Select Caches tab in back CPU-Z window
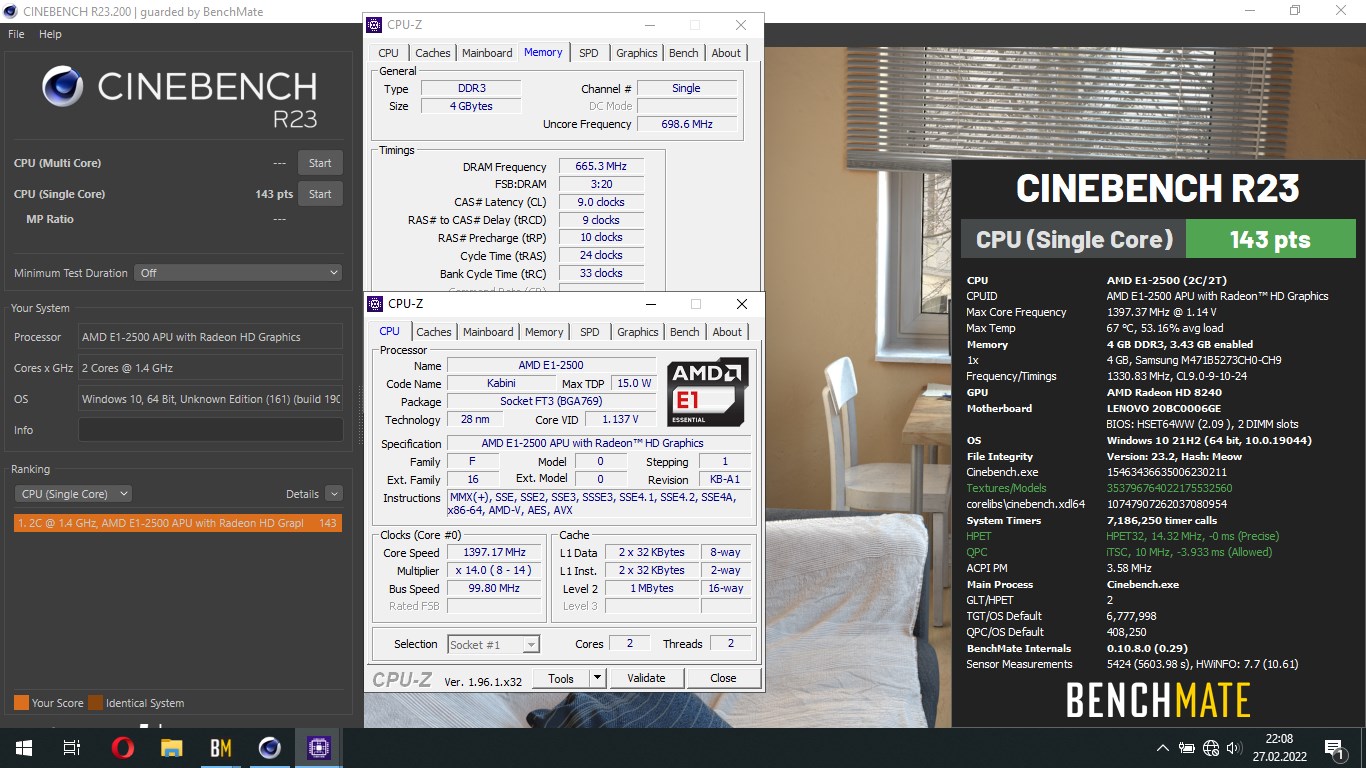The height and width of the screenshot is (768, 1366). click(x=433, y=53)
